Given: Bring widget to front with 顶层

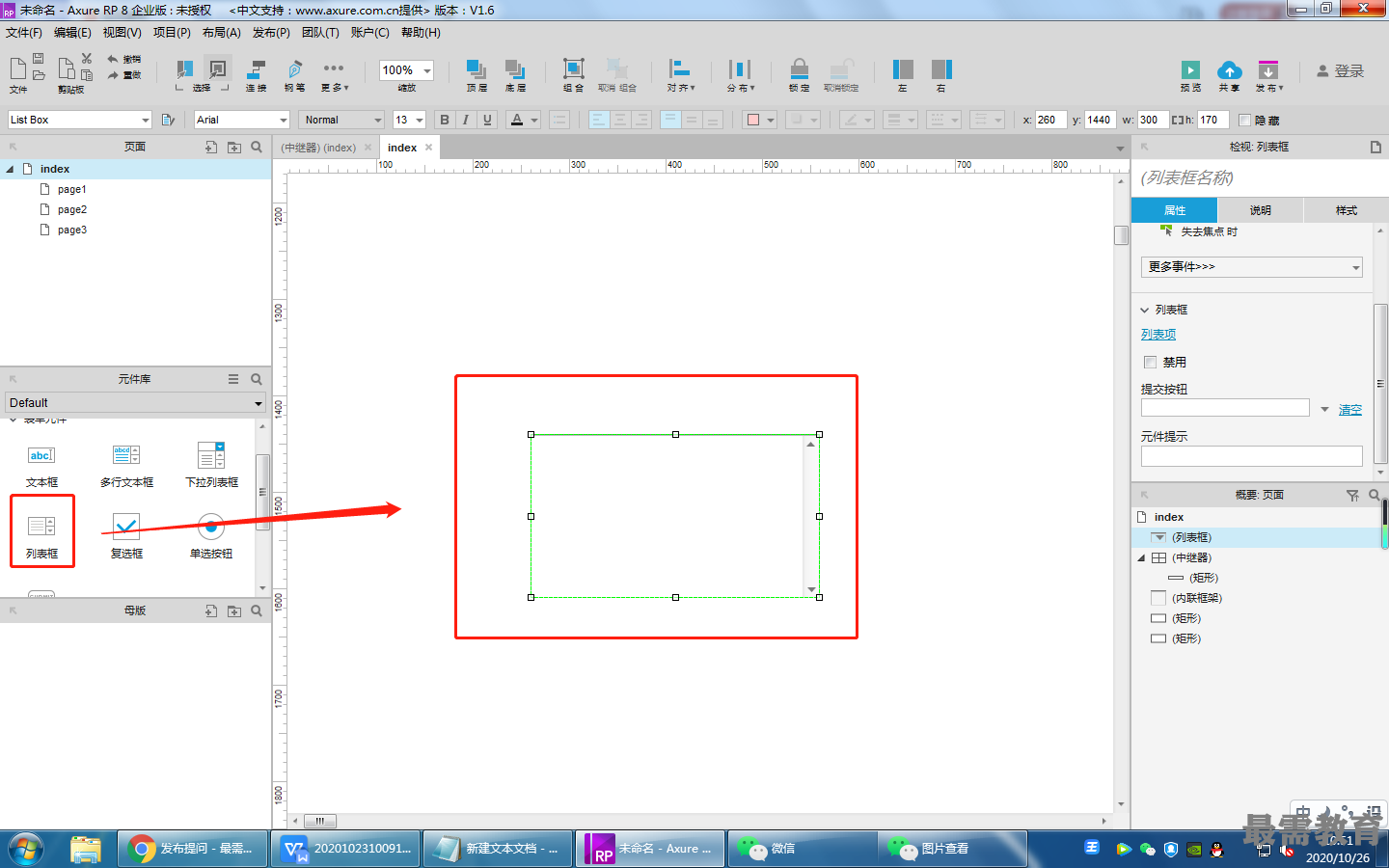Looking at the screenshot, I should coord(477,75).
